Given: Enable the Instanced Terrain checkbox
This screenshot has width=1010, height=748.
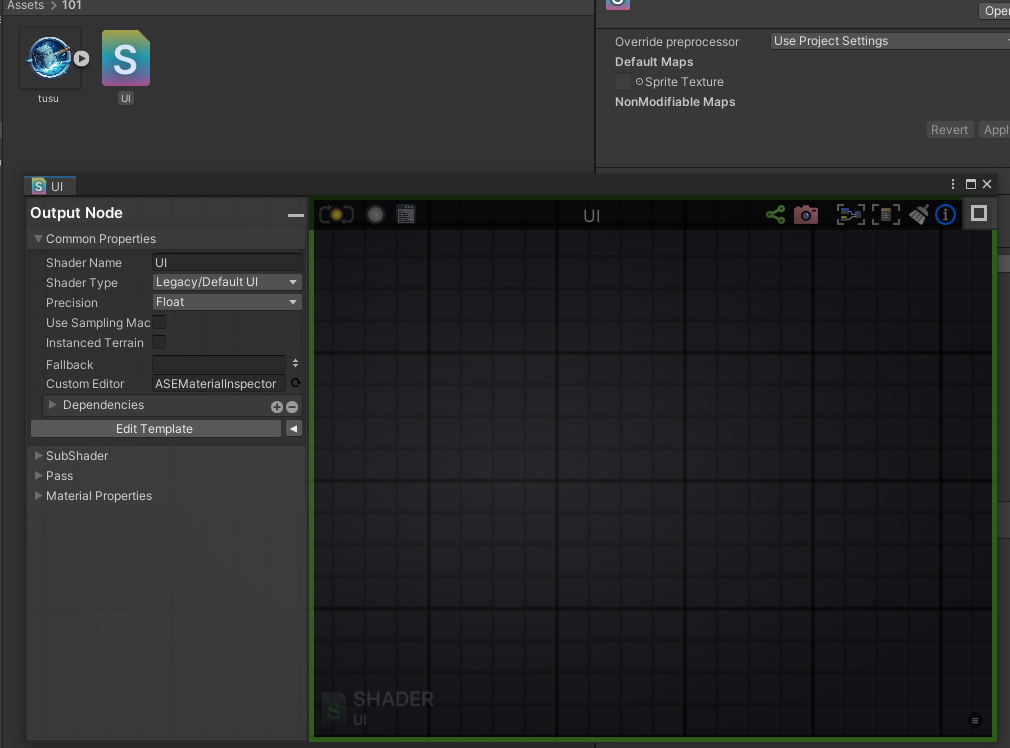Looking at the screenshot, I should 159,342.
